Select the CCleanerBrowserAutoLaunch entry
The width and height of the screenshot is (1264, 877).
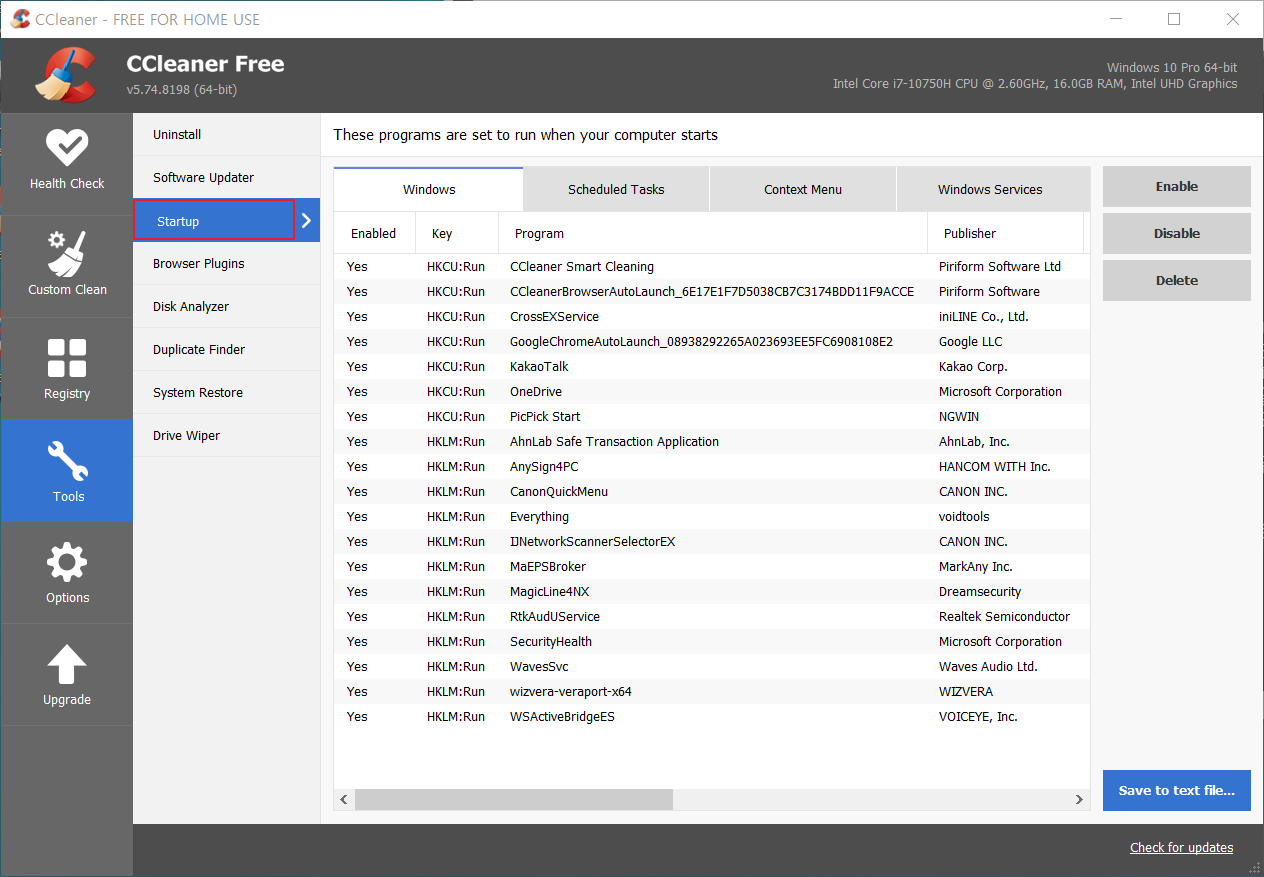tap(712, 292)
